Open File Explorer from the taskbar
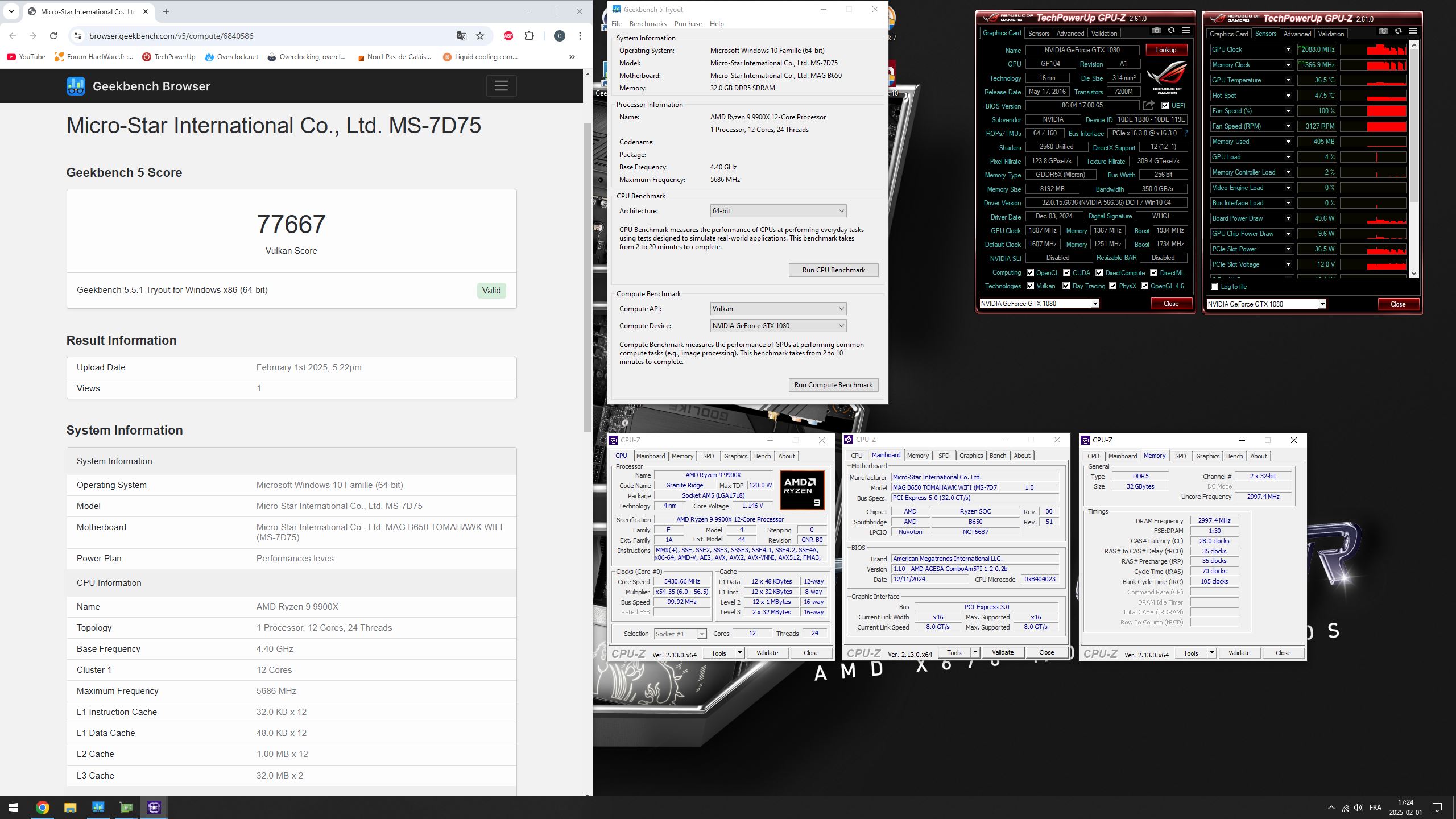 [70, 808]
